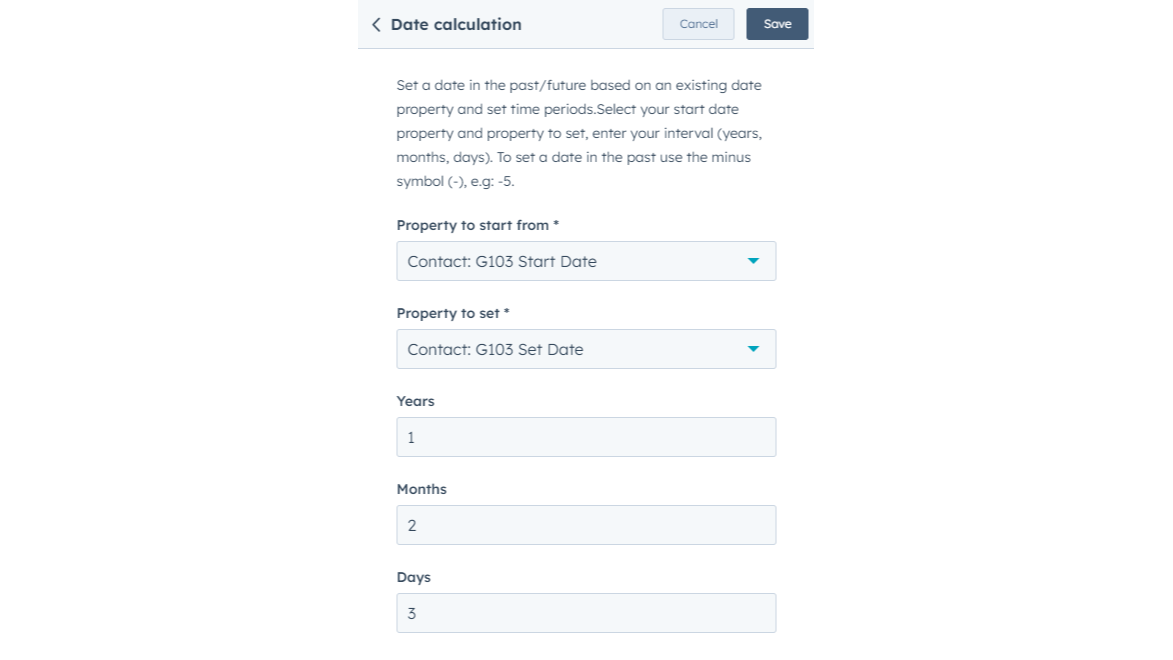Click the 'Years' field label
Viewport: 1173px width, 660px height.
pos(415,401)
